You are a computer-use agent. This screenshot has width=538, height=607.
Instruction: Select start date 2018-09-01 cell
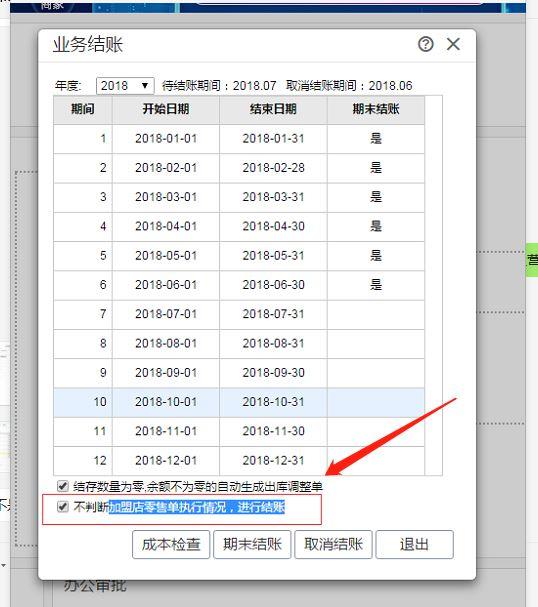166,373
